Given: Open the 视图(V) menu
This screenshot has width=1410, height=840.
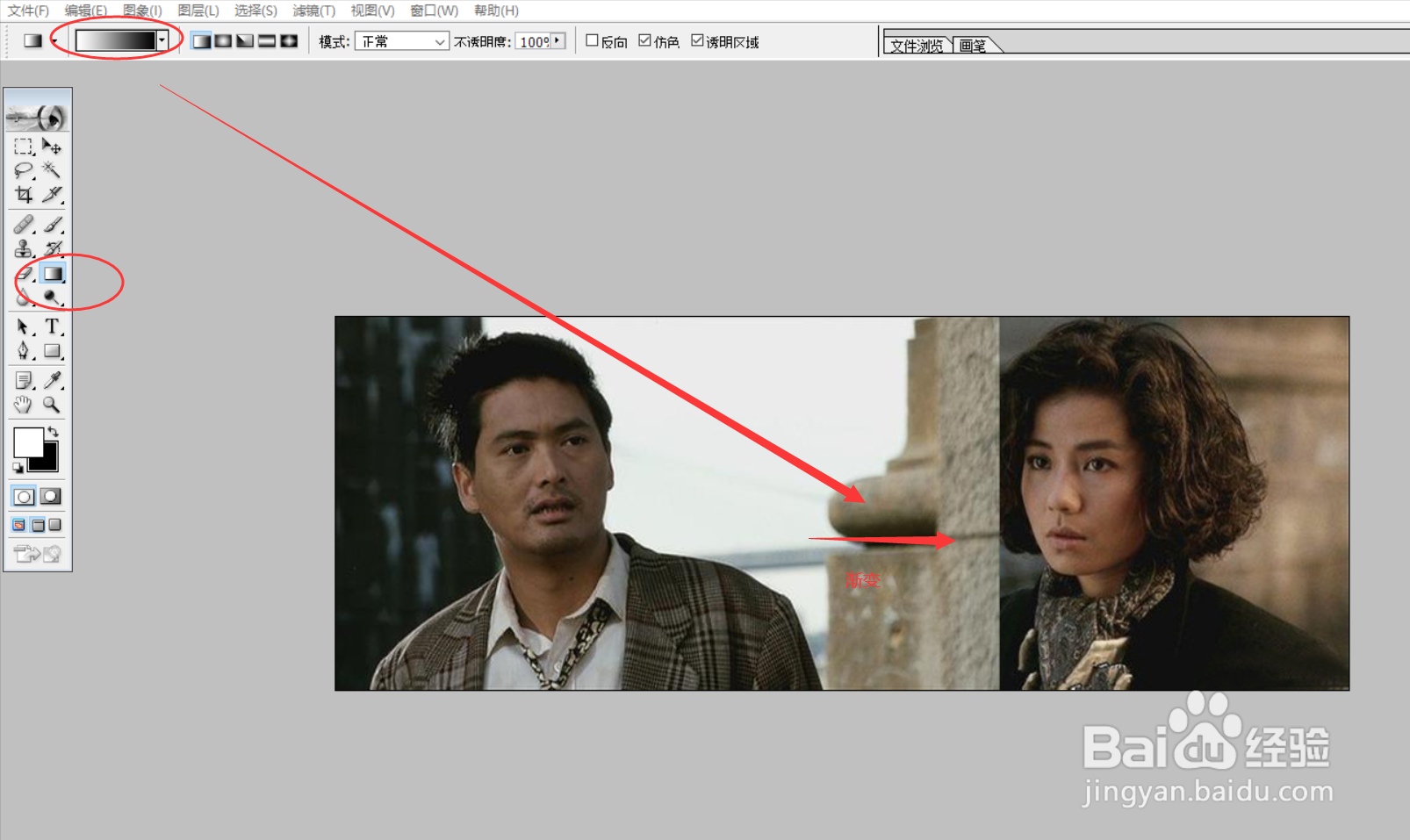Looking at the screenshot, I should coord(373,11).
